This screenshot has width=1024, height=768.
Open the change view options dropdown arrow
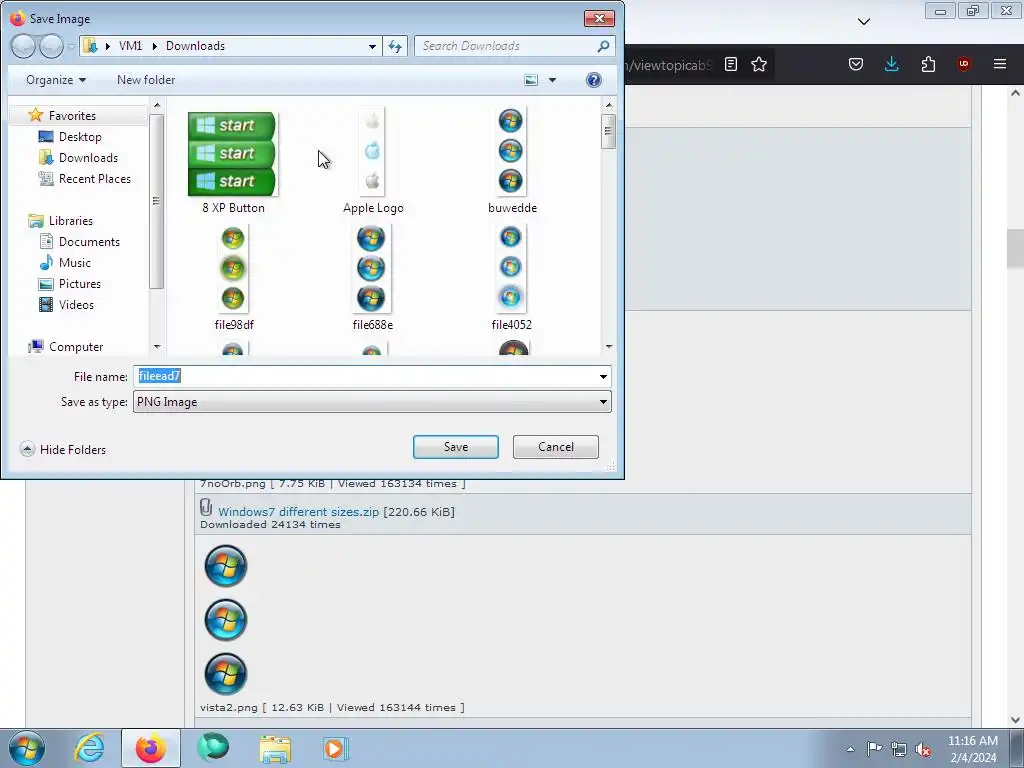tap(552, 80)
